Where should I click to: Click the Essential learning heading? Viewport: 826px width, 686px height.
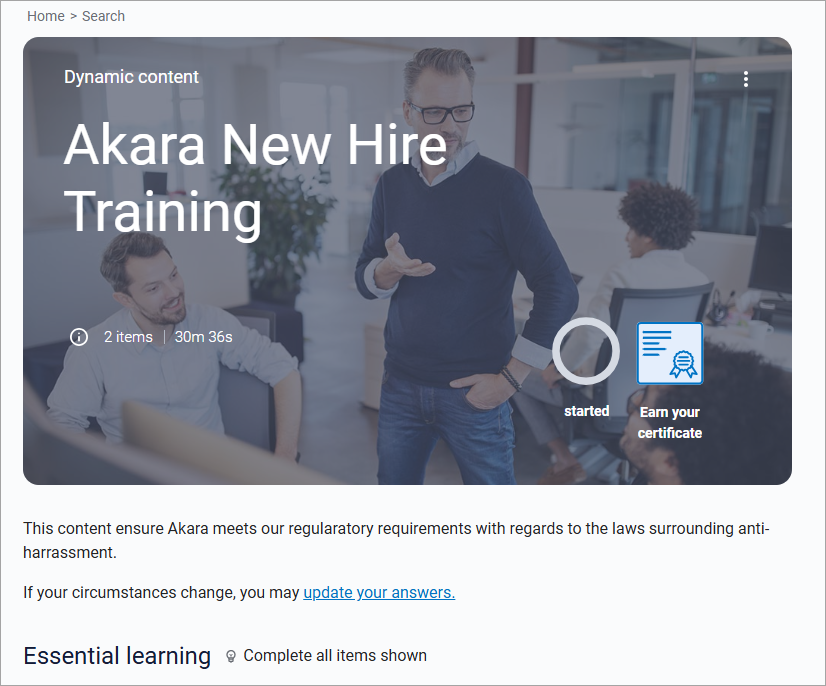[117, 656]
